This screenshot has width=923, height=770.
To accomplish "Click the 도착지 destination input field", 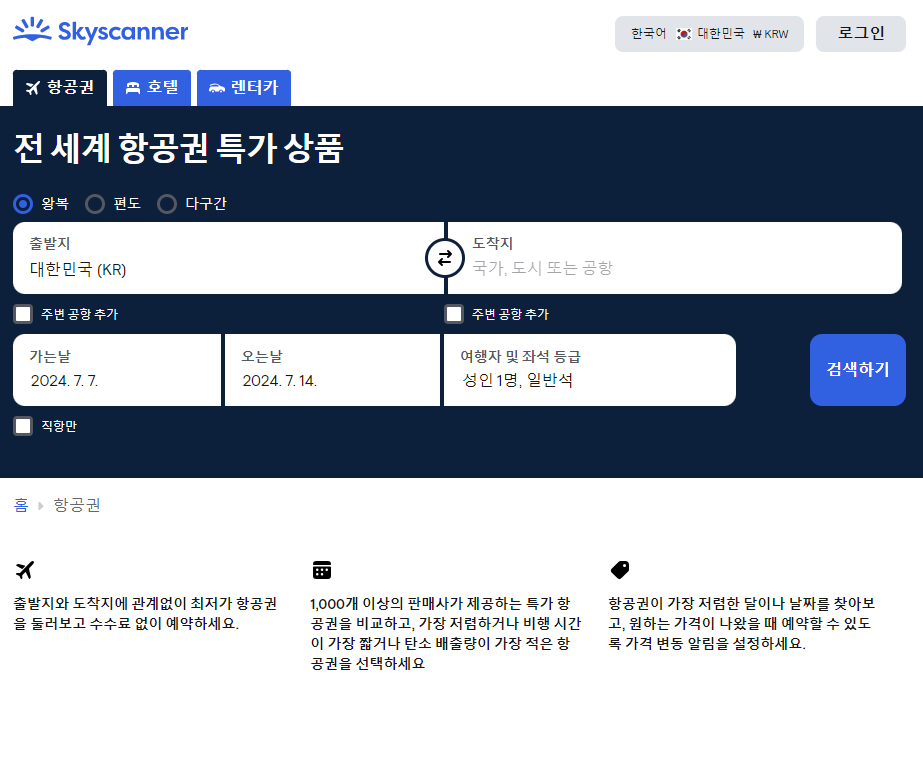I will pos(675,258).
